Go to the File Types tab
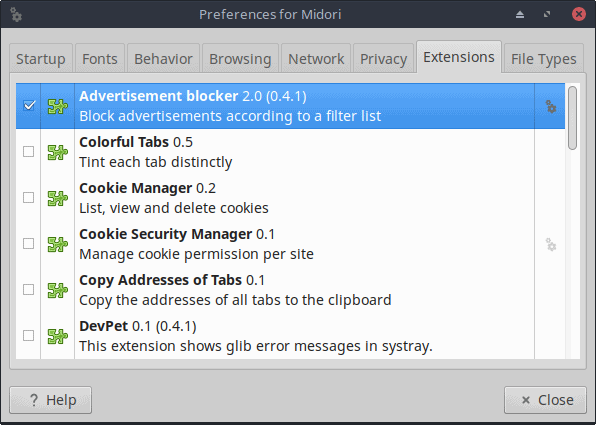This screenshot has height=425, width=596. [x=544, y=59]
